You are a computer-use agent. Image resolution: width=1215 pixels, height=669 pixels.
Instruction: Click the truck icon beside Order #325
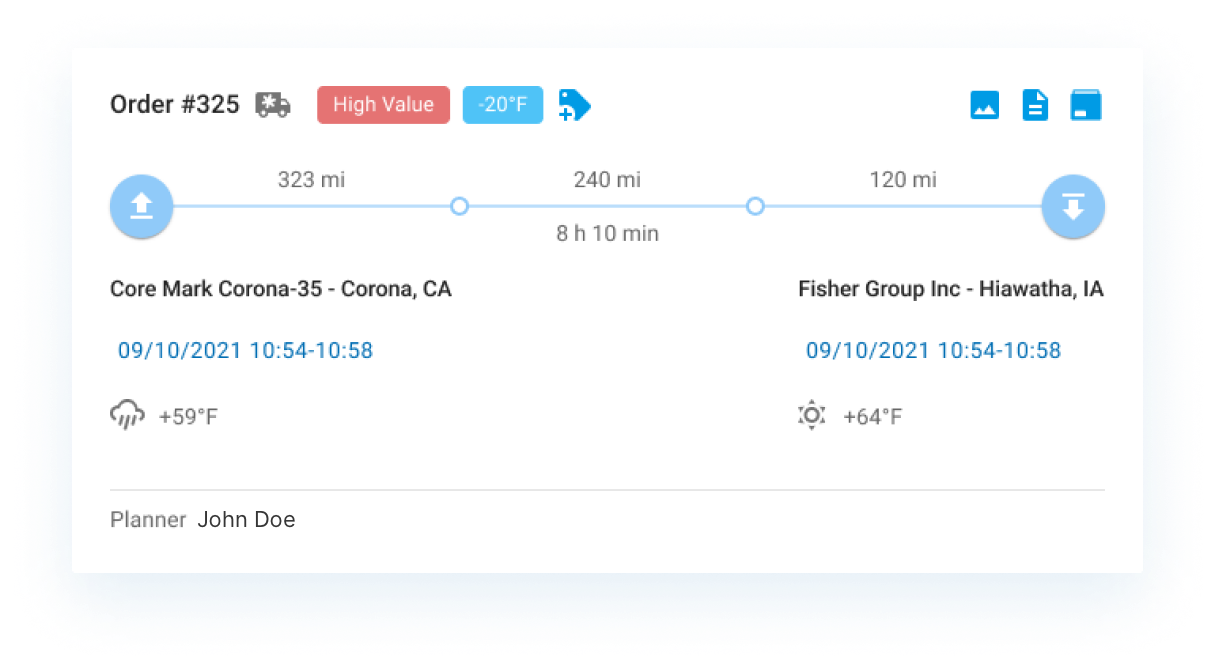pyautogui.click(x=275, y=105)
